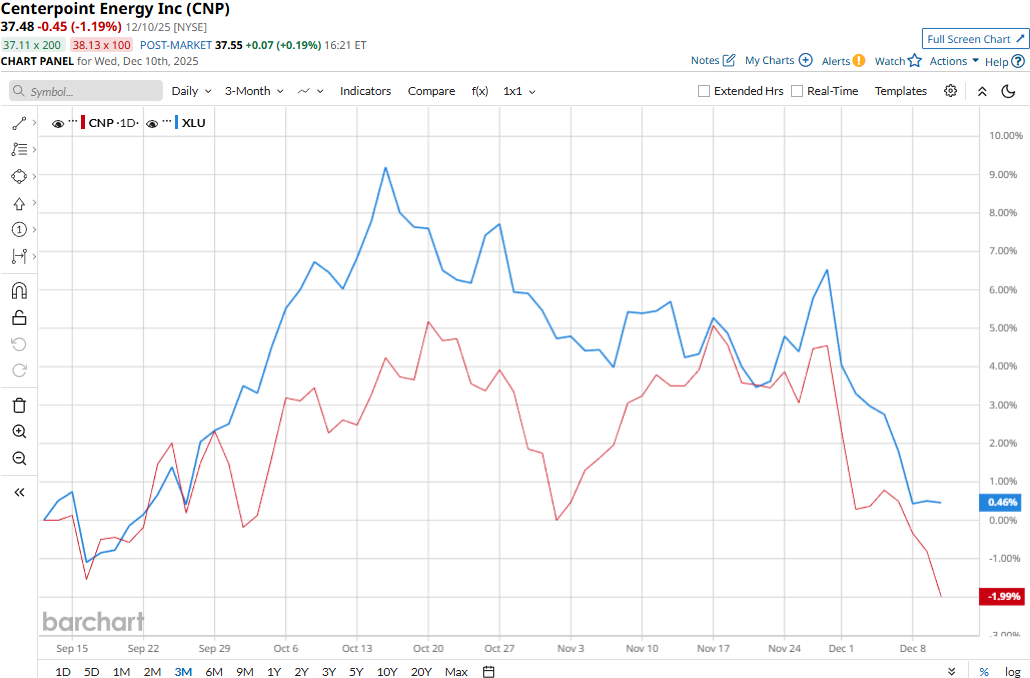Viewport: 1030px width, 678px height.
Task: Select the arrow marker tool
Action: coord(19,203)
